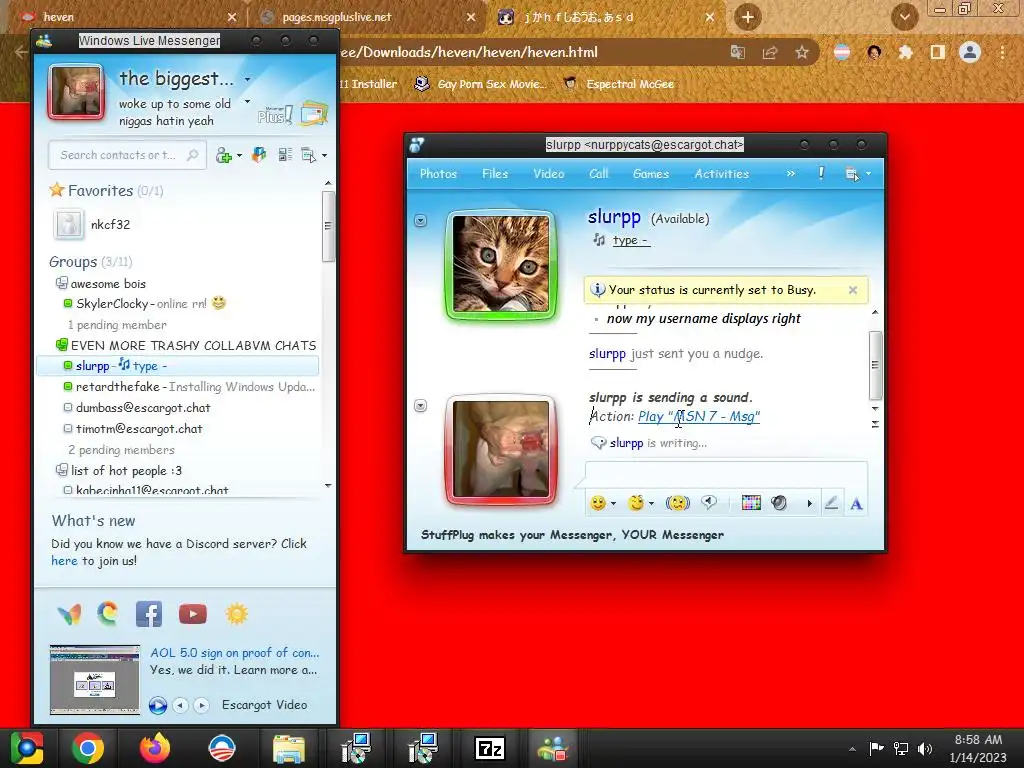Click the search magnifier icon
Screen dimensions: 1024x768
click(193, 155)
